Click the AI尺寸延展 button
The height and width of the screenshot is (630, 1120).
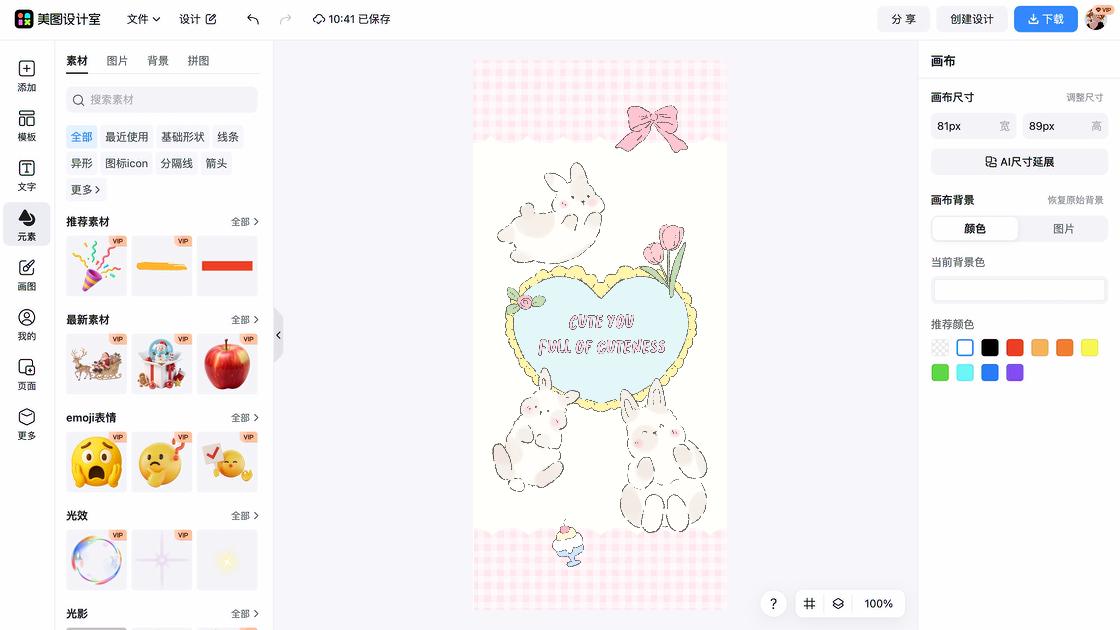point(1019,162)
